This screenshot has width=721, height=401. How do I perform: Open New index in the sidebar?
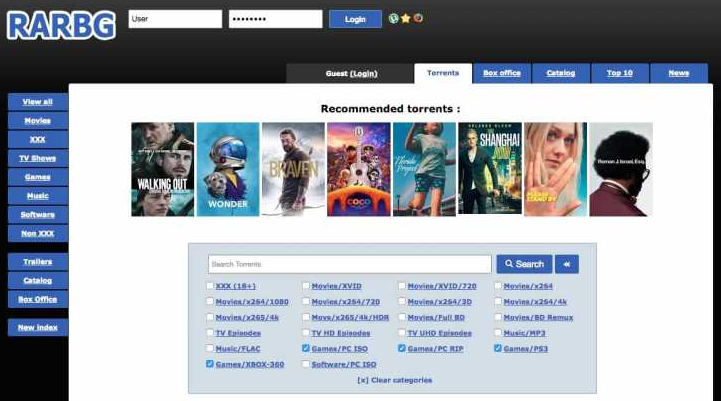point(38,327)
